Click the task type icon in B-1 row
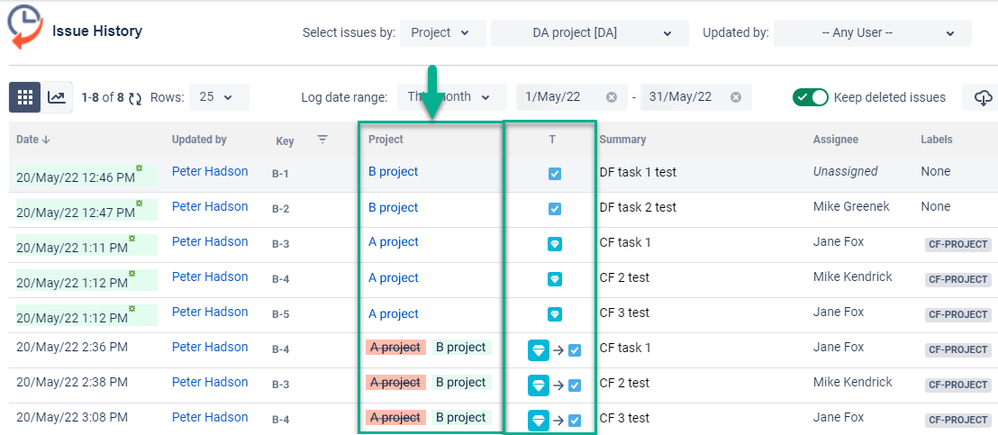This screenshot has height=435, width=998. [x=554, y=173]
